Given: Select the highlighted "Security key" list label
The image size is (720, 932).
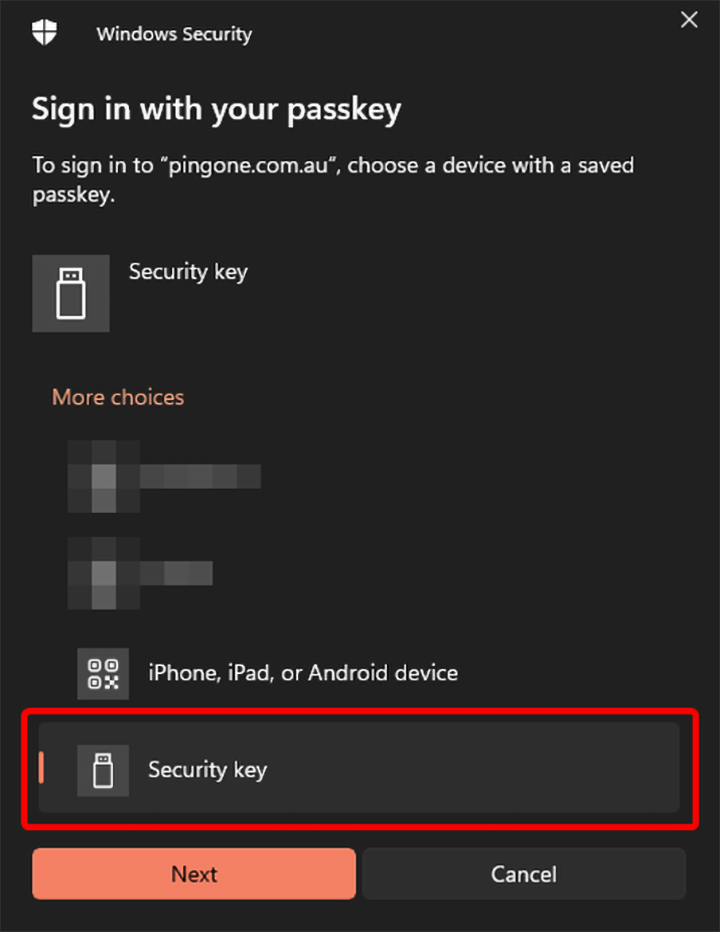Looking at the screenshot, I should point(207,770).
